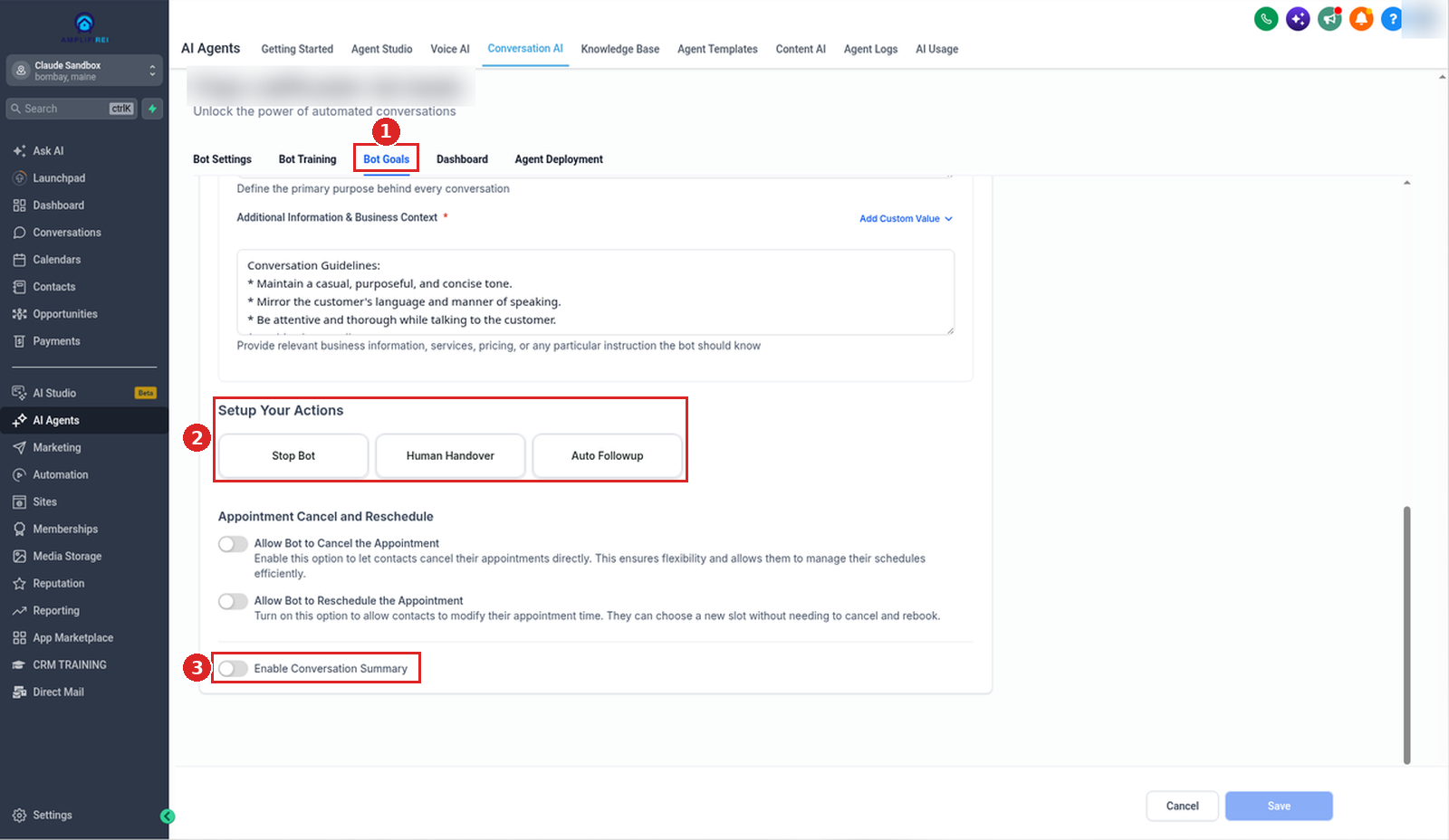Click the blue help question icon

tap(1392, 19)
